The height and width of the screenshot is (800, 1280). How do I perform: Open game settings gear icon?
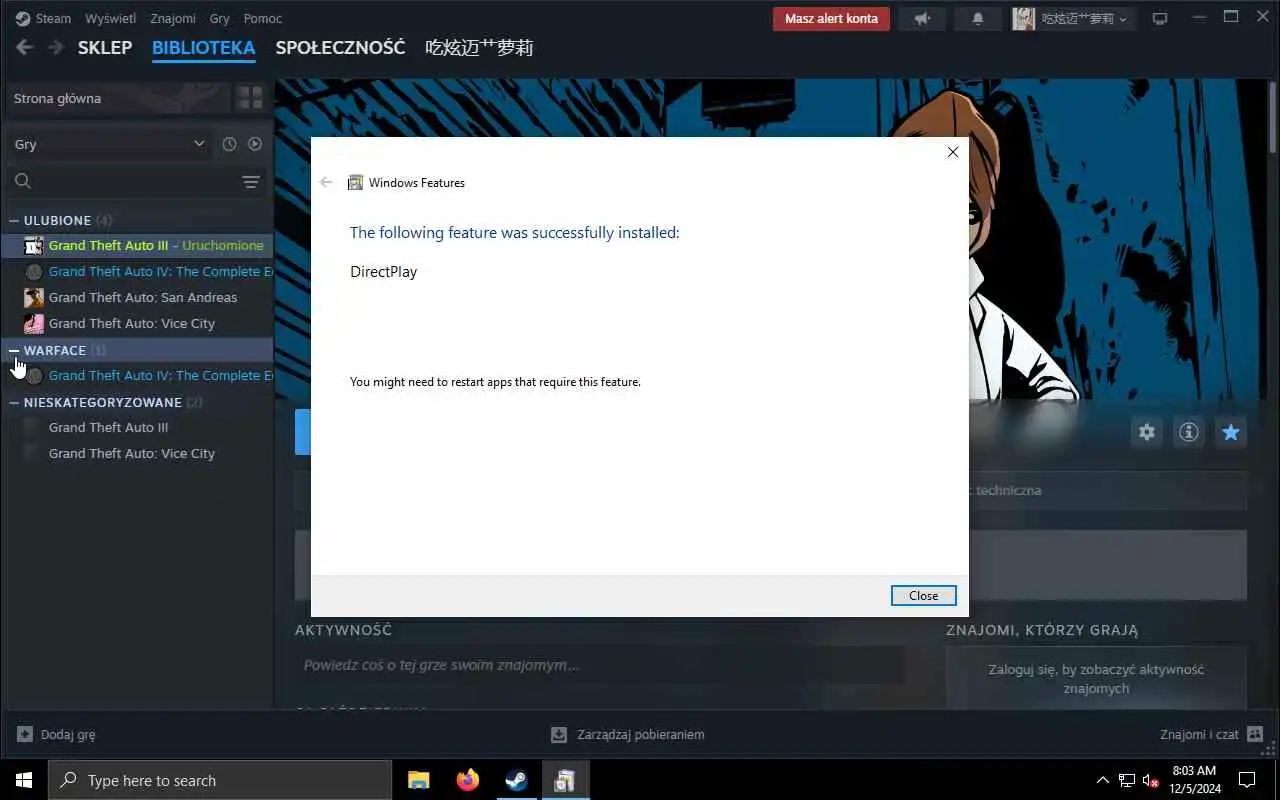pos(1147,432)
